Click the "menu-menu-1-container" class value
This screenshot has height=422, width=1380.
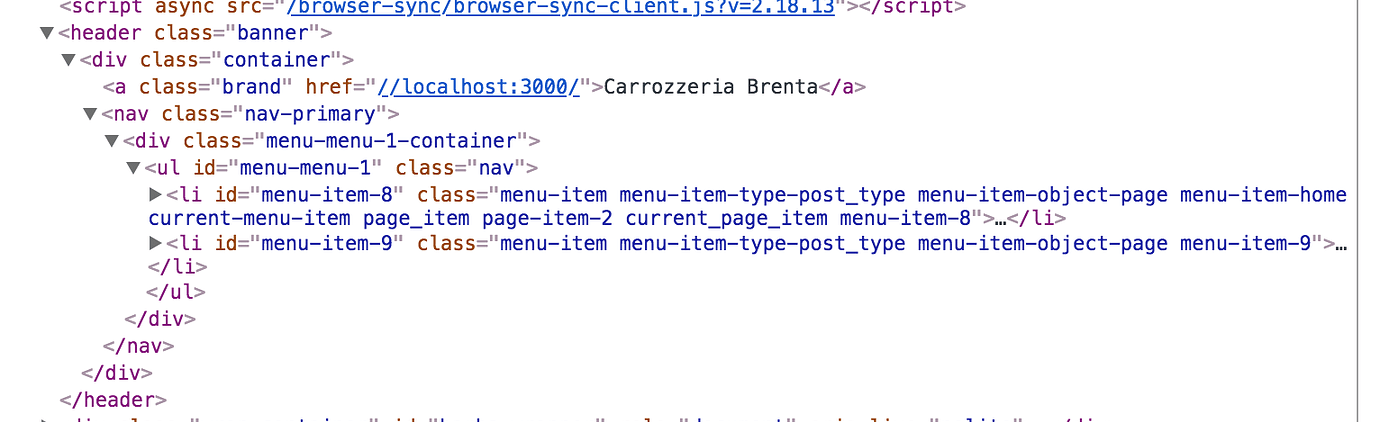(x=389, y=140)
